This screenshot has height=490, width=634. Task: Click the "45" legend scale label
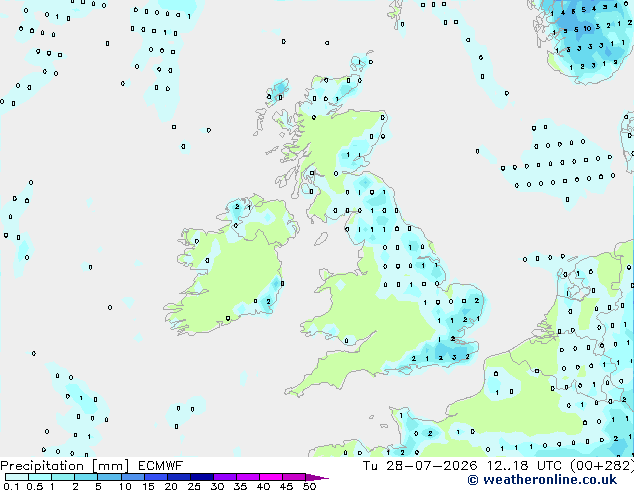[286, 486]
